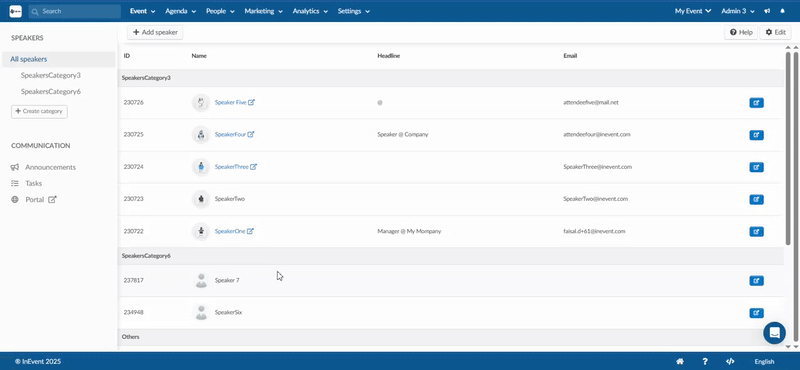Expand the Settings menu
The image size is (800, 370).
[x=354, y=11]
